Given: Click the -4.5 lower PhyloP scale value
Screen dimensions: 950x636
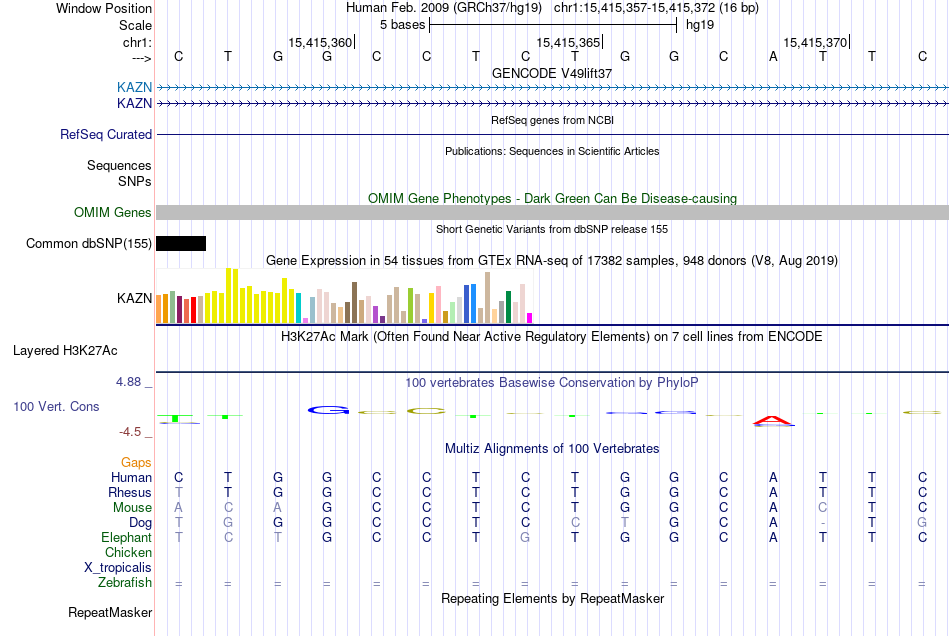Looking at the screenshot, I should coord(130,432).
